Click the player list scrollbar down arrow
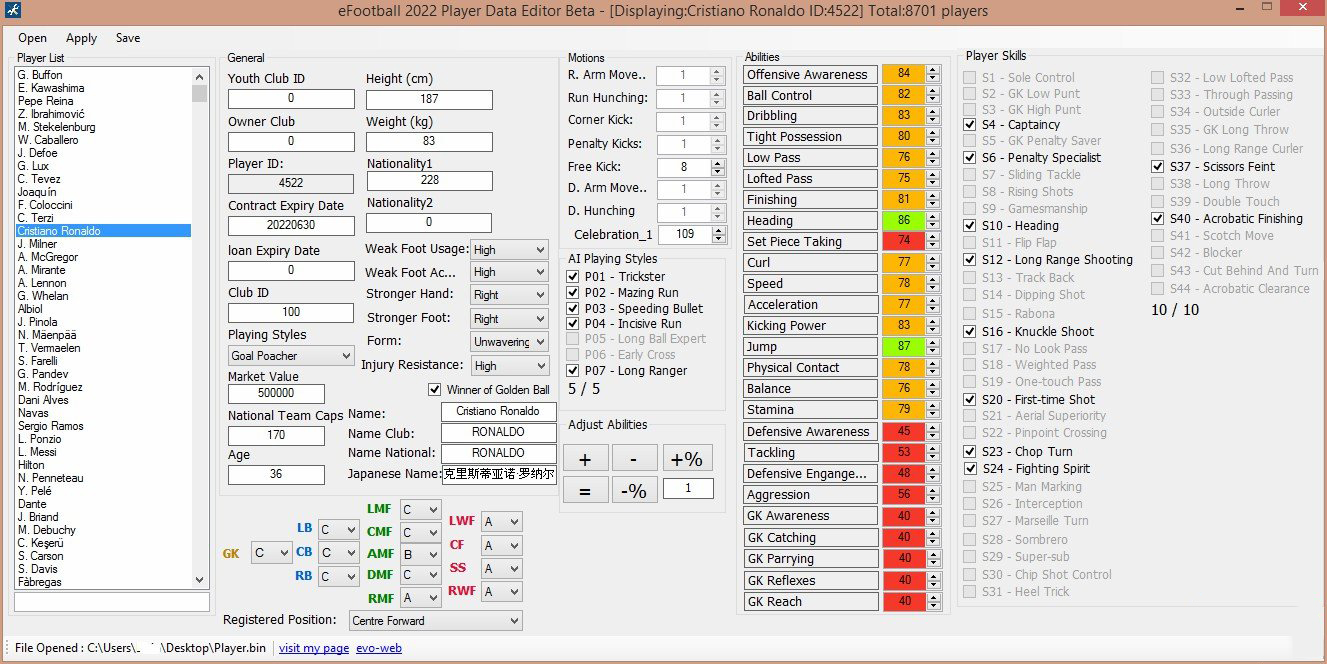The width and height of the screenshot is (1327, 664). click(199, 580)
